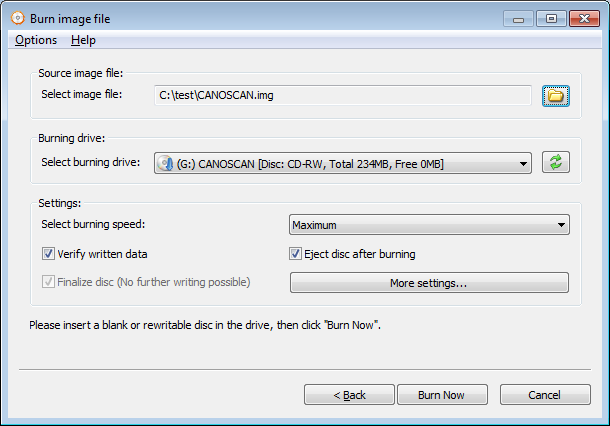Click the Burn Now button
Screen dimensions: 610x426
pos(442,395)
